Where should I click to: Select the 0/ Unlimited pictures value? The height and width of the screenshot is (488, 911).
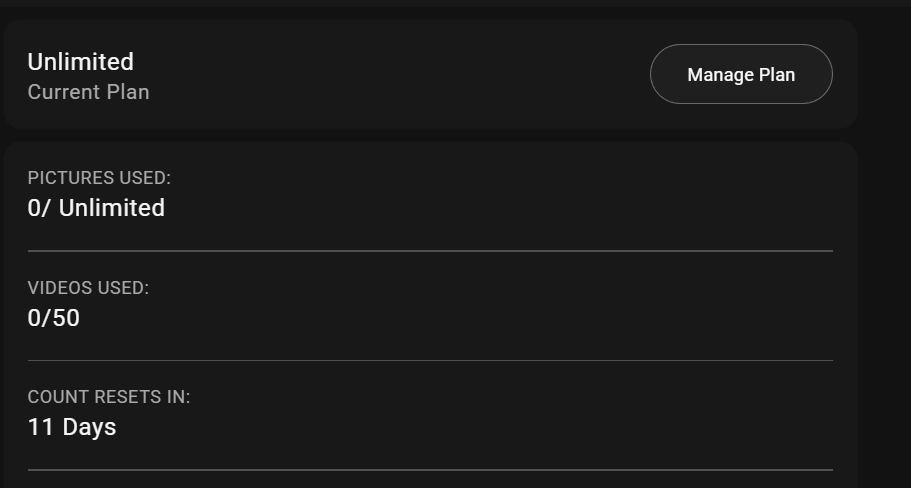(x=96, y=208)
